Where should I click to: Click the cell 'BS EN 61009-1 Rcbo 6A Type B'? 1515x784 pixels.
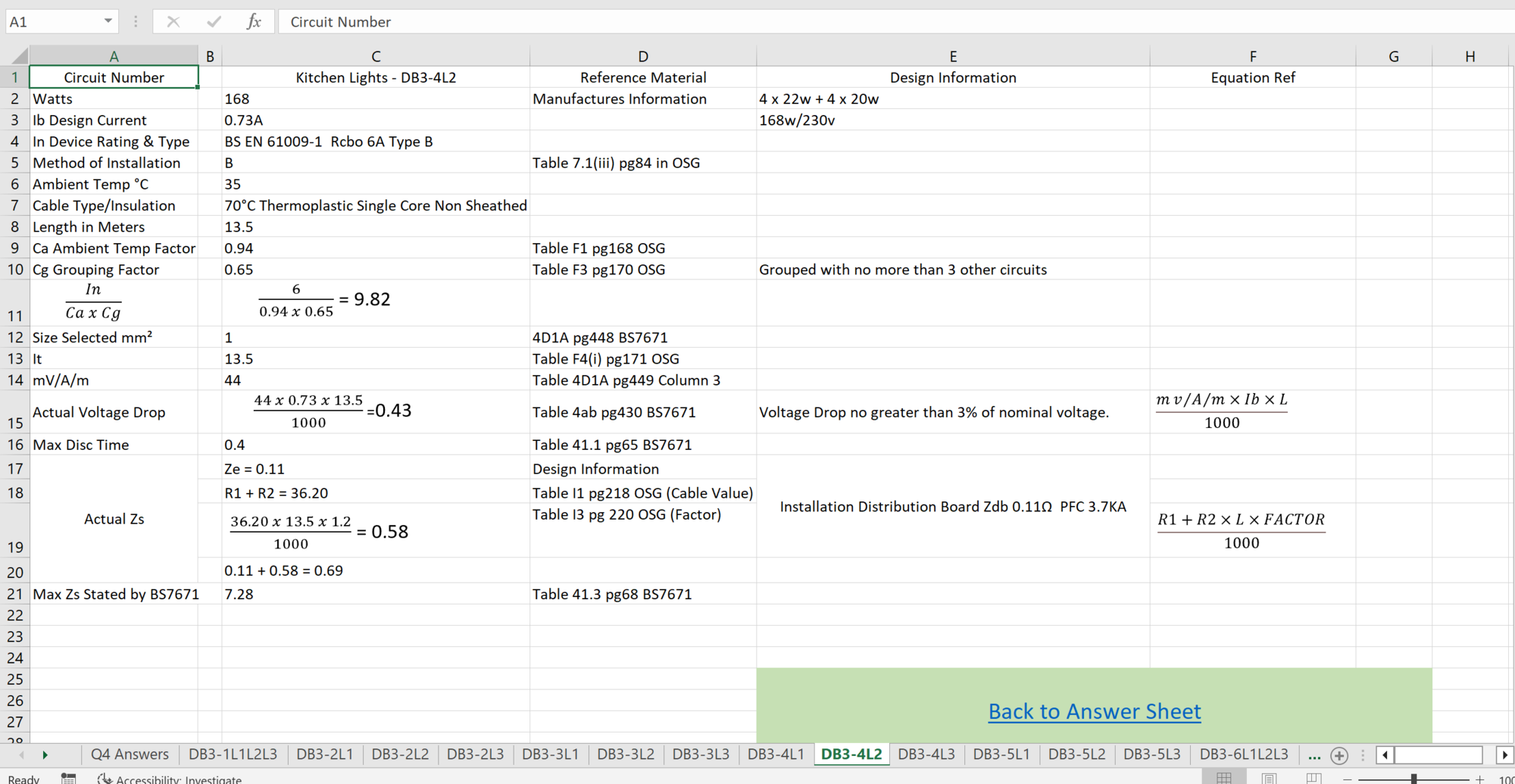coord(376,142)
